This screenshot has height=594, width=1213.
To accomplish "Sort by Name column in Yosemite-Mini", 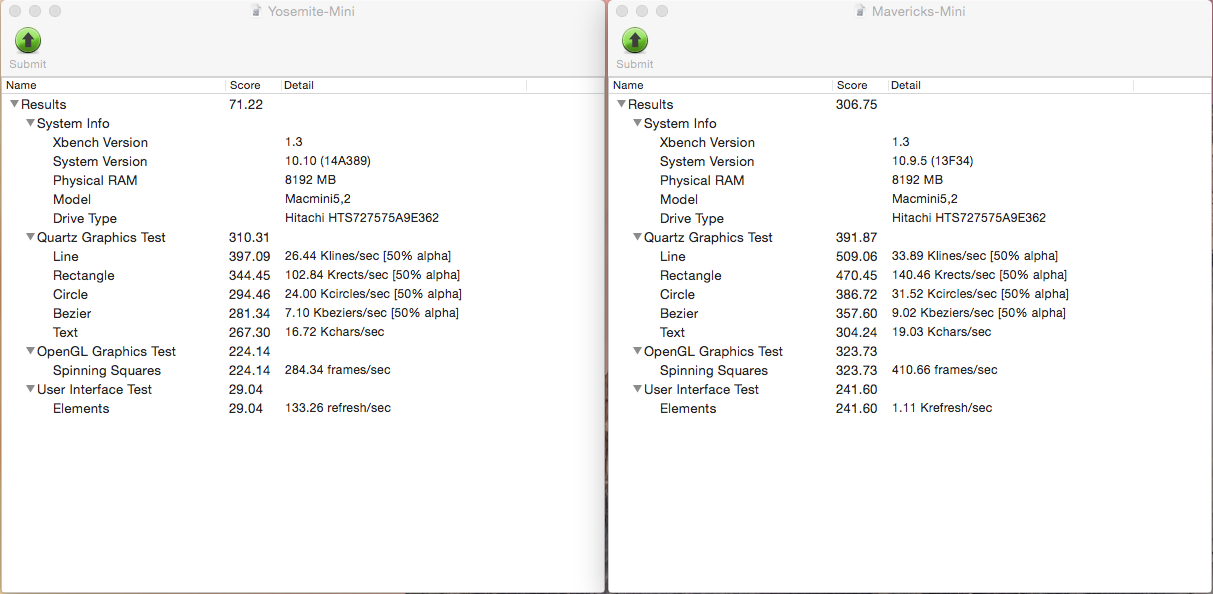I will 114,85.
